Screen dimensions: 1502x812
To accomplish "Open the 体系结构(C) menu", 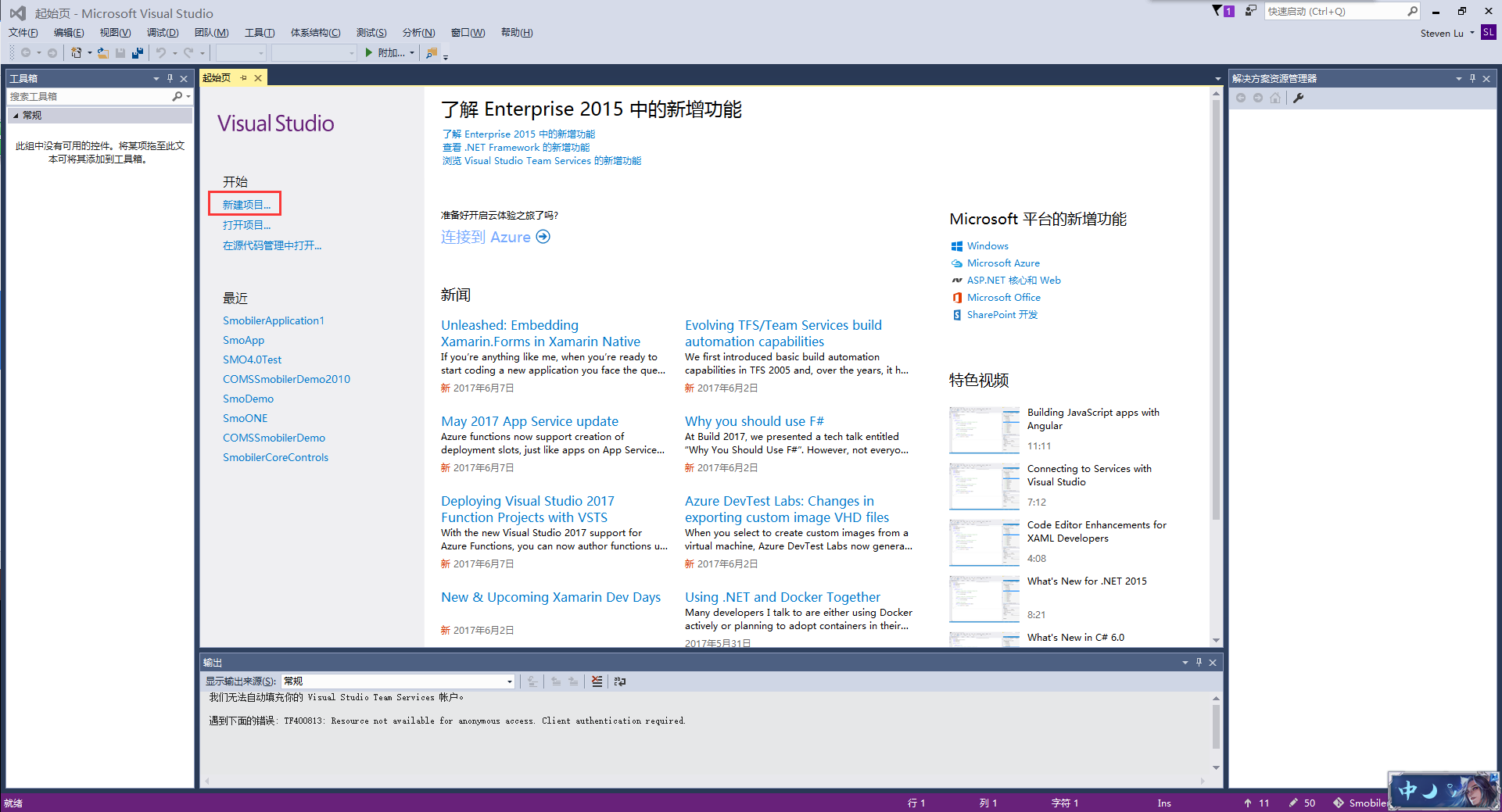I will point(316,32).
